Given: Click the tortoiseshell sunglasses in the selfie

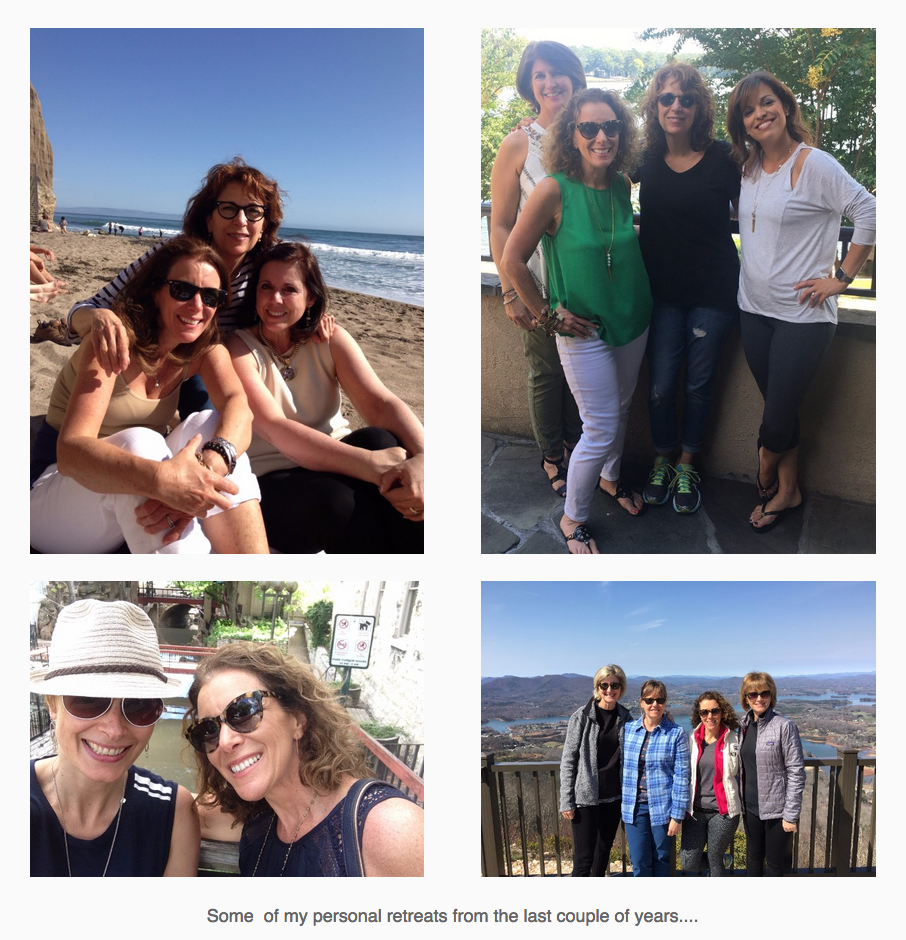Looking at the screenshot, I should (x=231, y=719).
